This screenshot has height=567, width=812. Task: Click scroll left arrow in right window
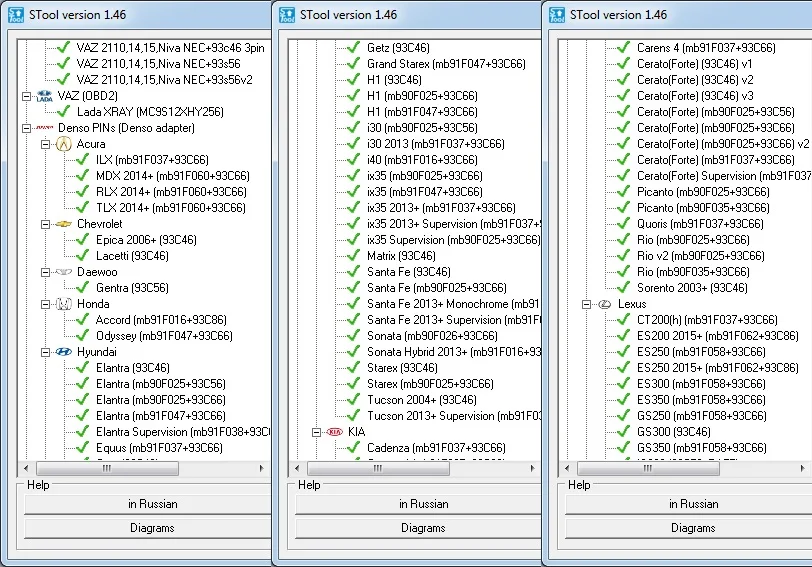coord(567,468)
